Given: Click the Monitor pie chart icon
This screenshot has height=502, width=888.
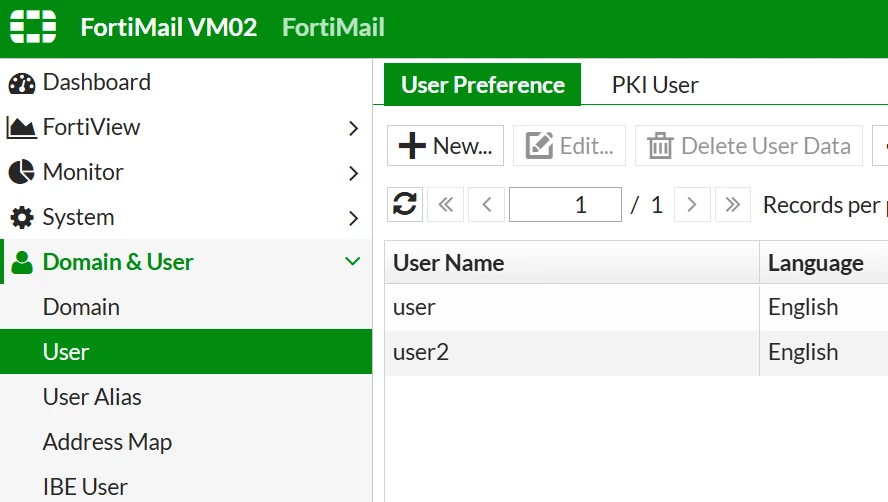Looking at the screenshot, I should (22, 172).
